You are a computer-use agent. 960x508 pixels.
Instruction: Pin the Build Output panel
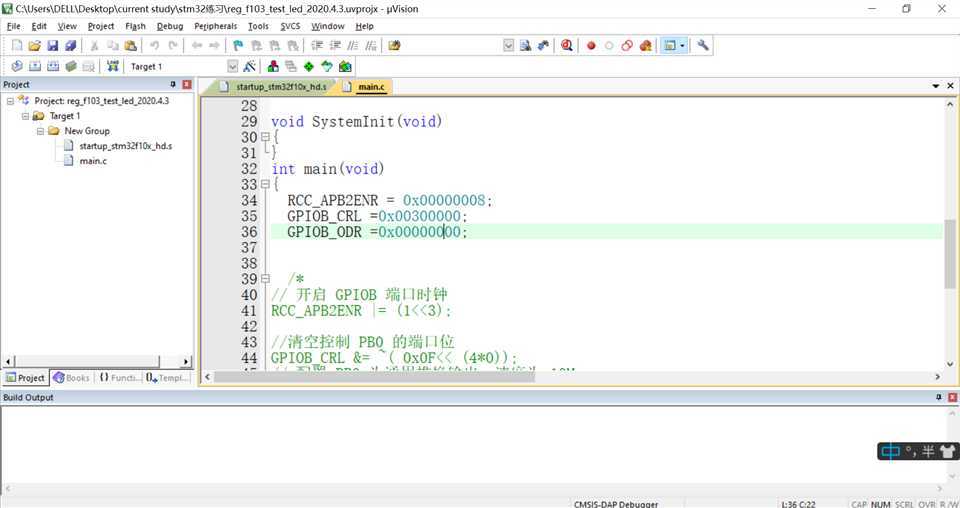click(939, 397)
